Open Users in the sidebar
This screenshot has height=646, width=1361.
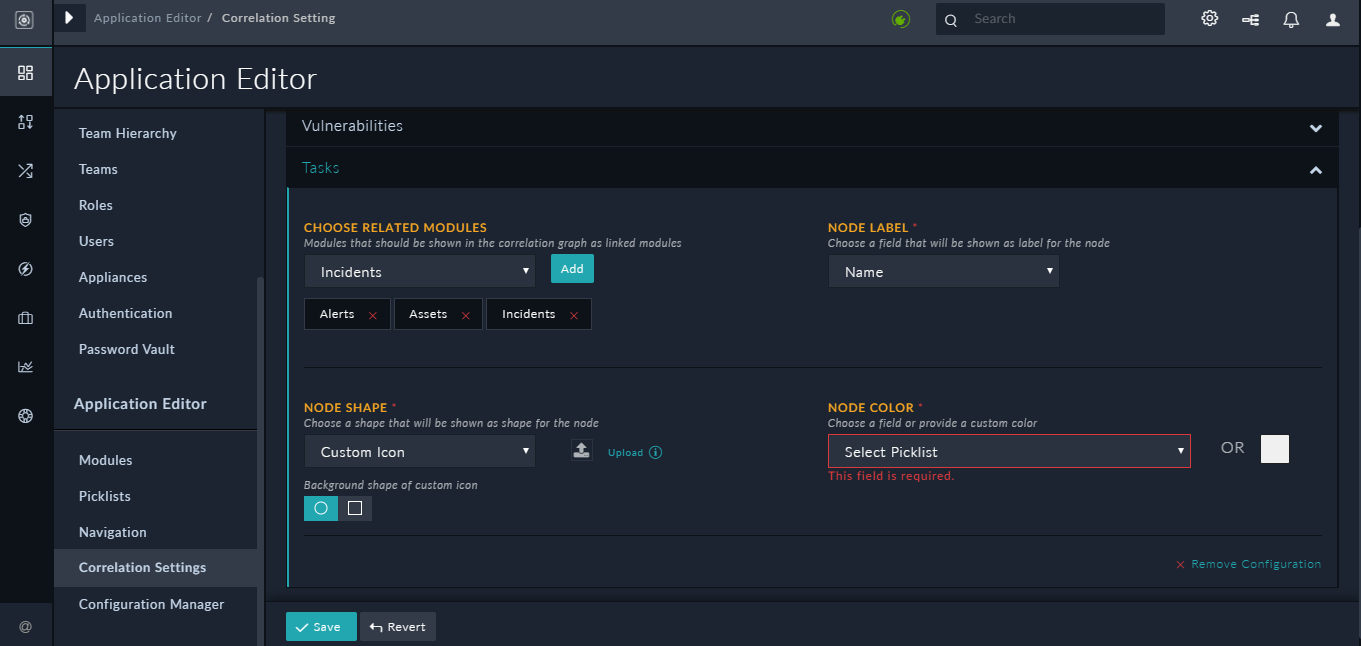tap(96, 241)
